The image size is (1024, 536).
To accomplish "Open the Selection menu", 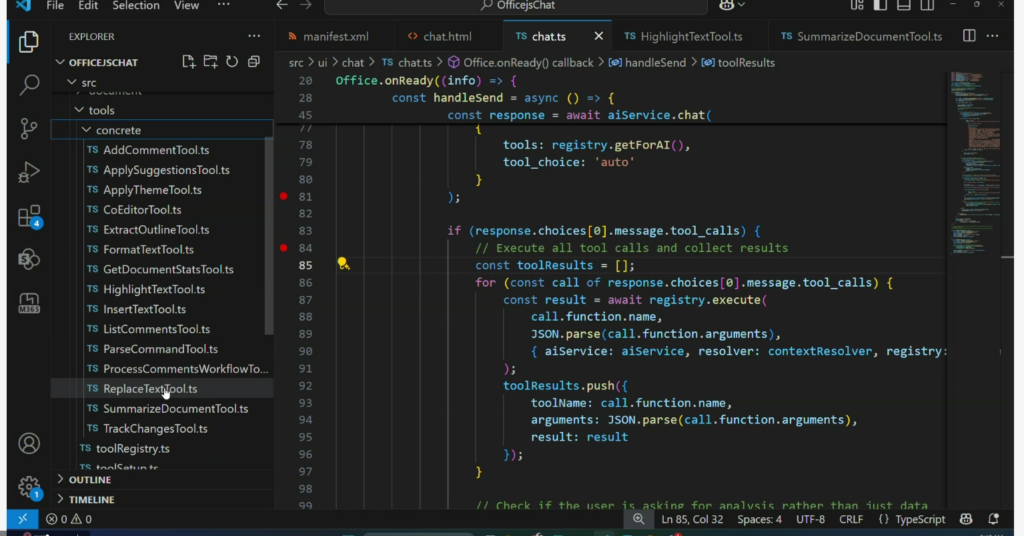I will click(136, 6).
